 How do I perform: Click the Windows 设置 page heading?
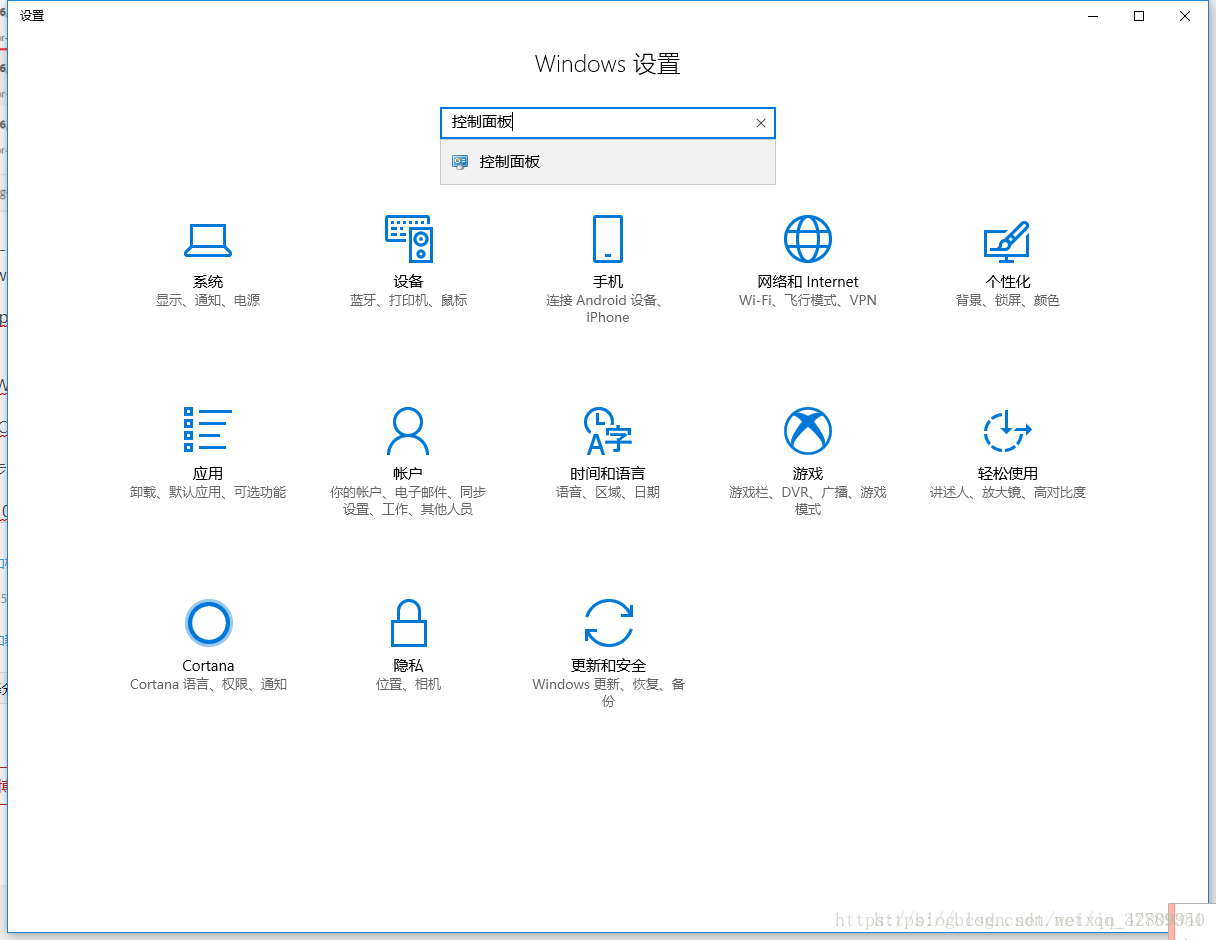[608, 65]
